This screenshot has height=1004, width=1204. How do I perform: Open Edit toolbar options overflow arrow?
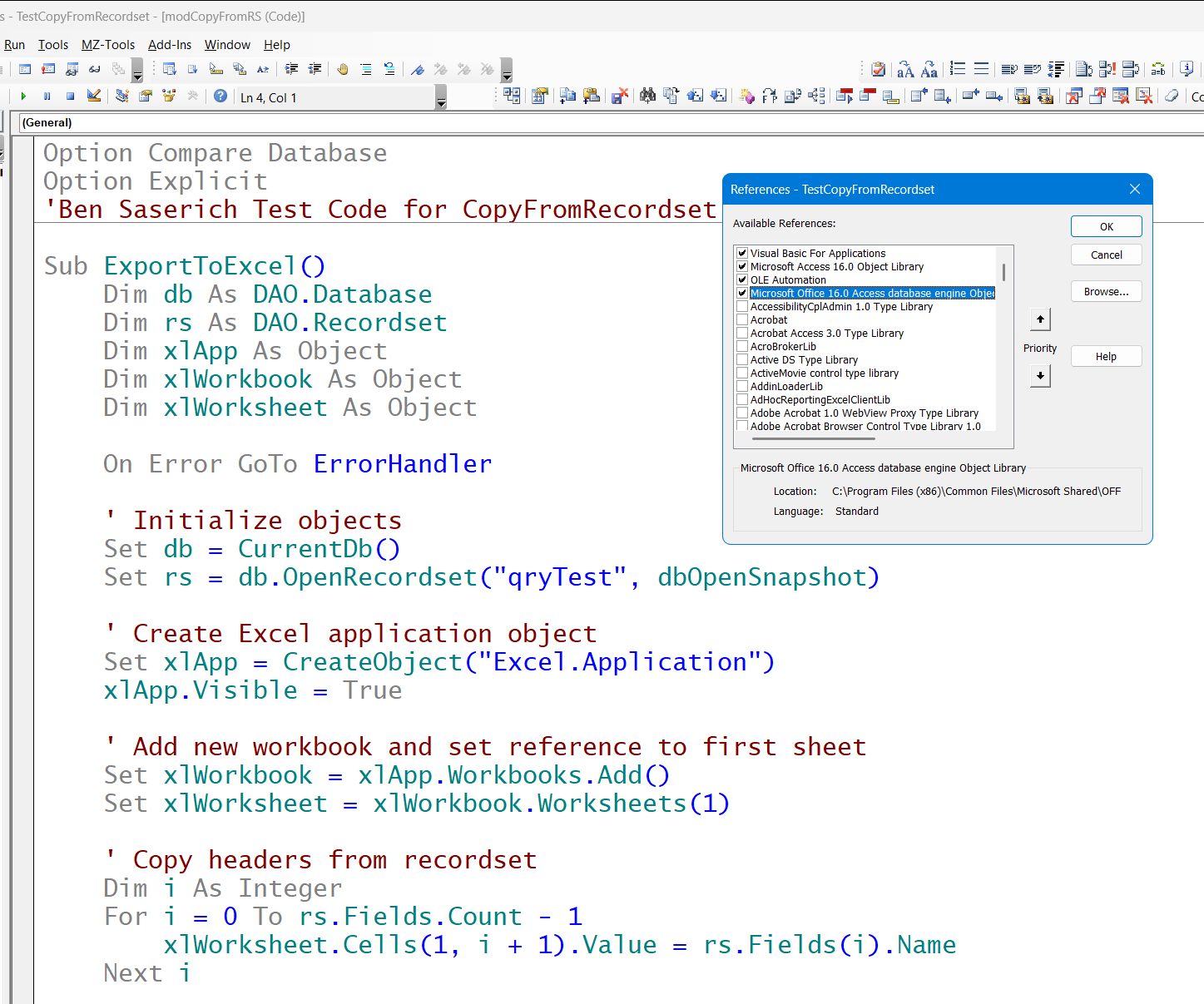[x=507, y=71]
